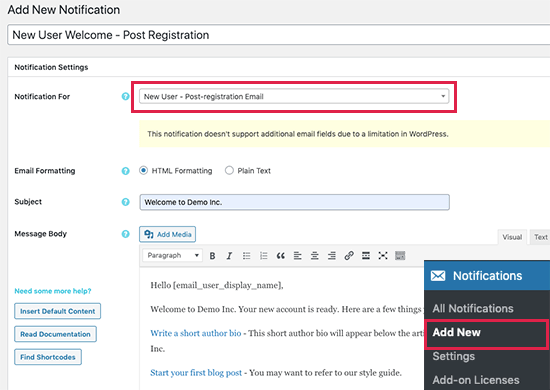This screenshot has height=390, width=550.
Task: Open help for Email Formatting
Action: [x=125, y=171]
